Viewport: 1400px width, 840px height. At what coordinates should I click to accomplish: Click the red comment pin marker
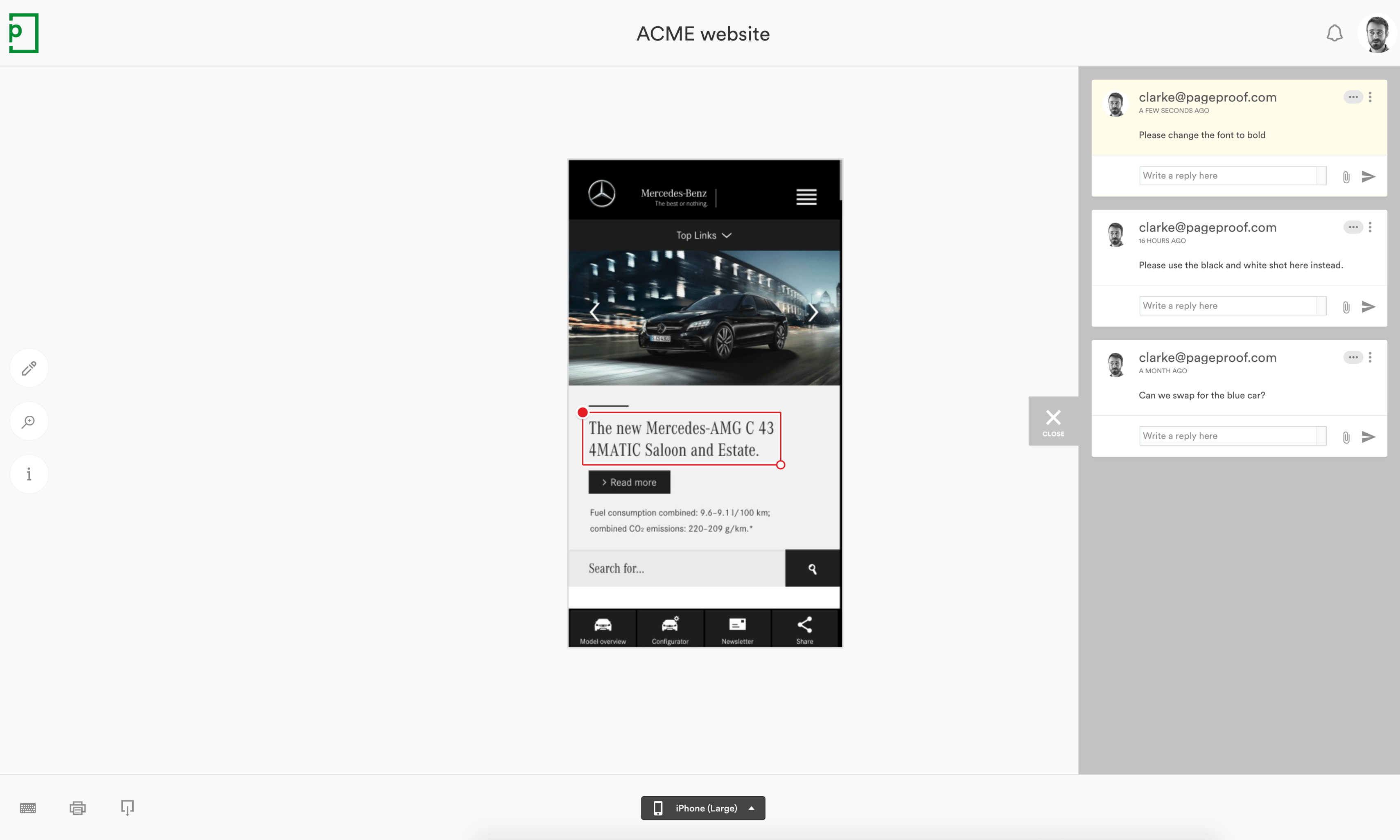(x=582, y=412)
